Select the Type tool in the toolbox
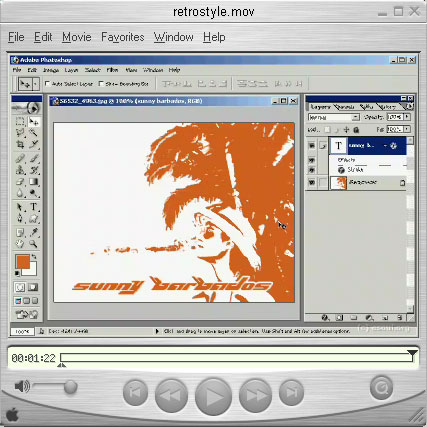Screen dimensions: 427x427 tap(33, 207)
